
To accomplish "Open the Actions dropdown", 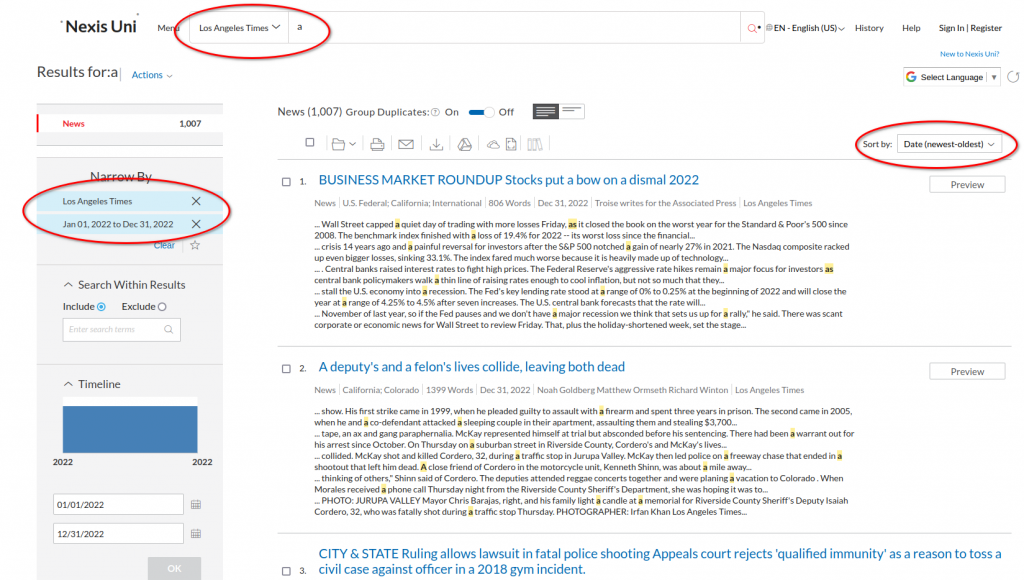I will pyautogui.click(x=152, y=75).
